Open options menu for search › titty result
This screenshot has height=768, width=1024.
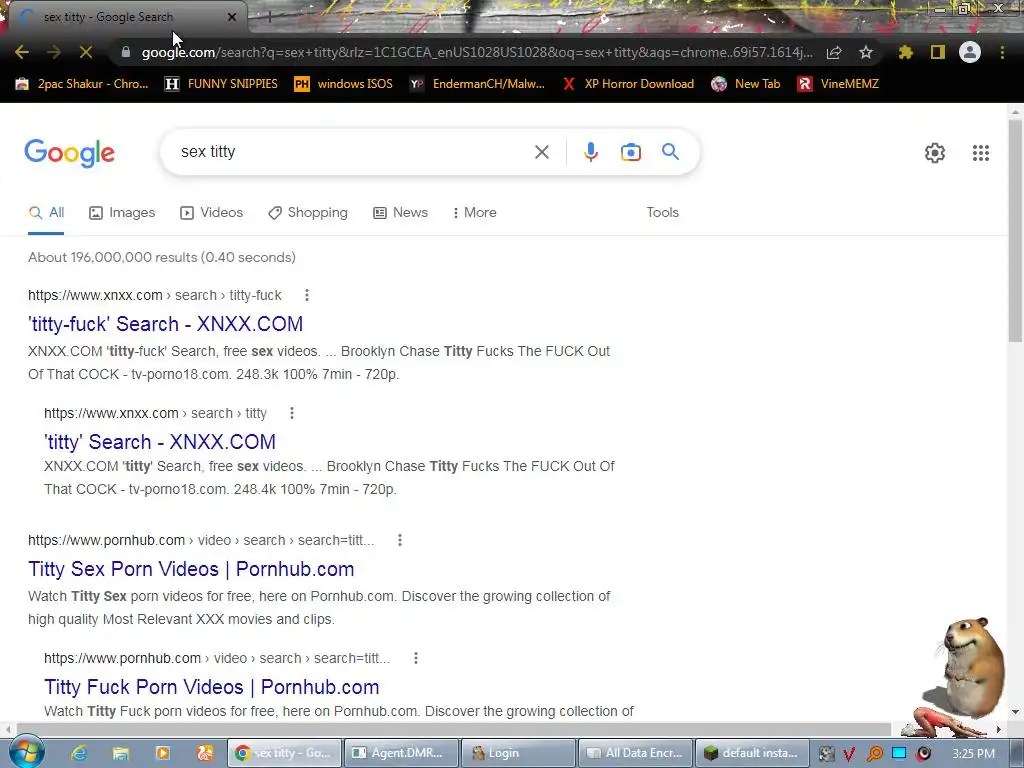click(x=292, y=413)
